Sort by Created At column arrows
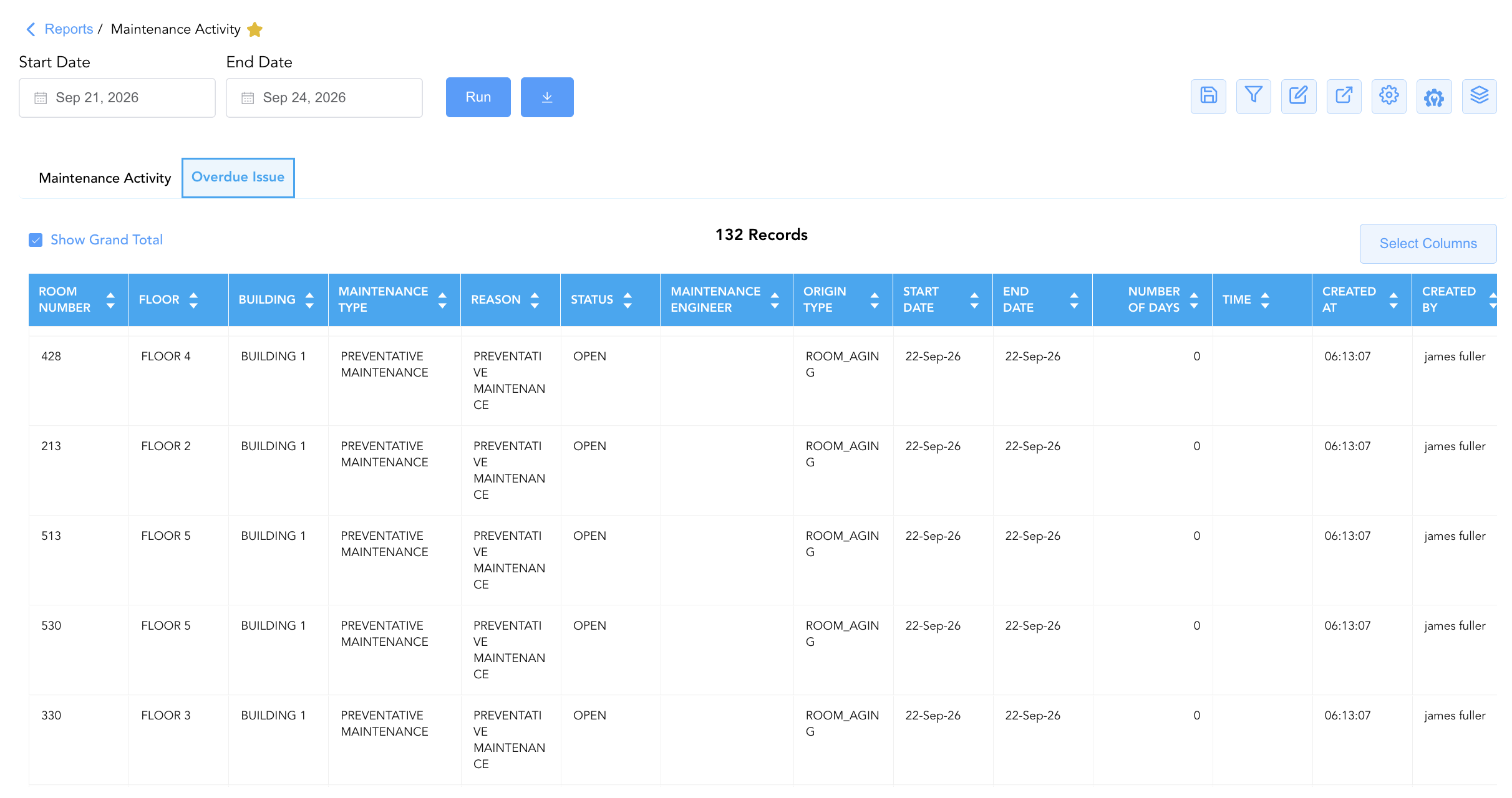Image resolution: width=1512 pixels, height=798 pixels. 1393,300
